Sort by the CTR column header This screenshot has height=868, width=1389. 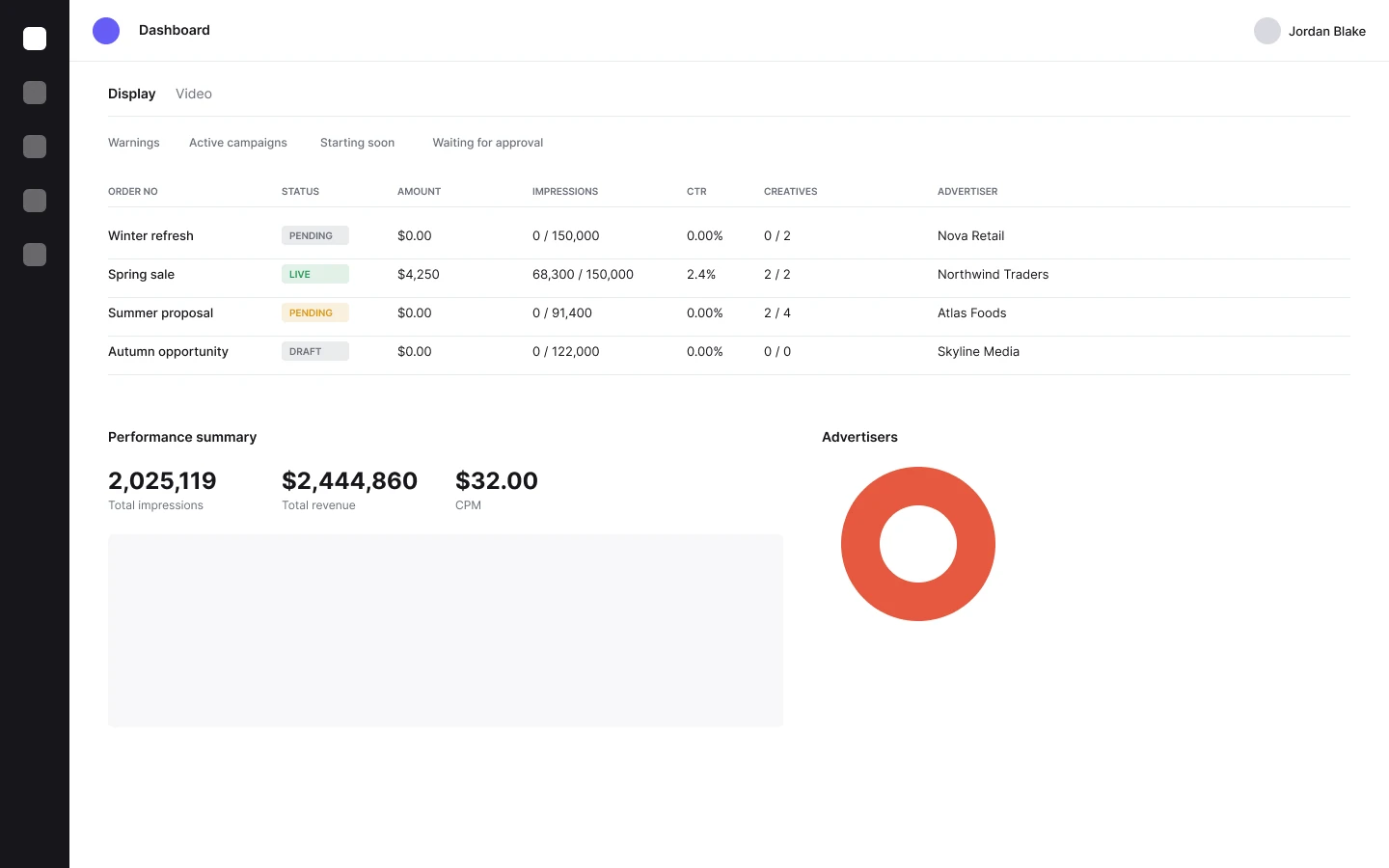point(696,191)
